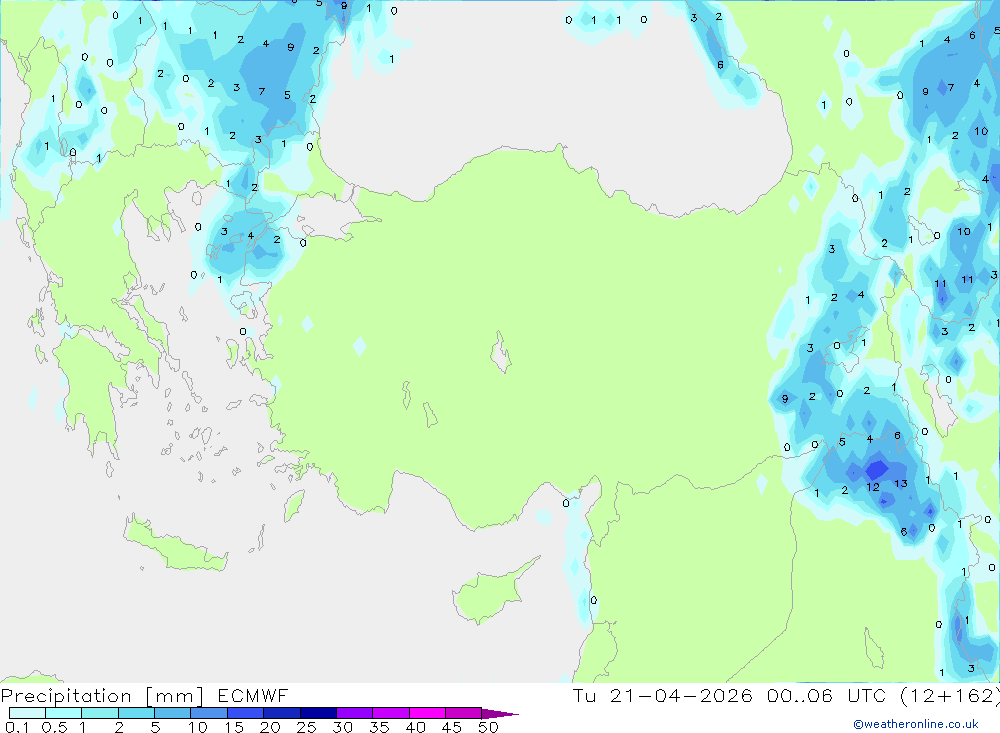
Task: Pick the 40–45 mm legend color box
Action: (x=427, y=713)
